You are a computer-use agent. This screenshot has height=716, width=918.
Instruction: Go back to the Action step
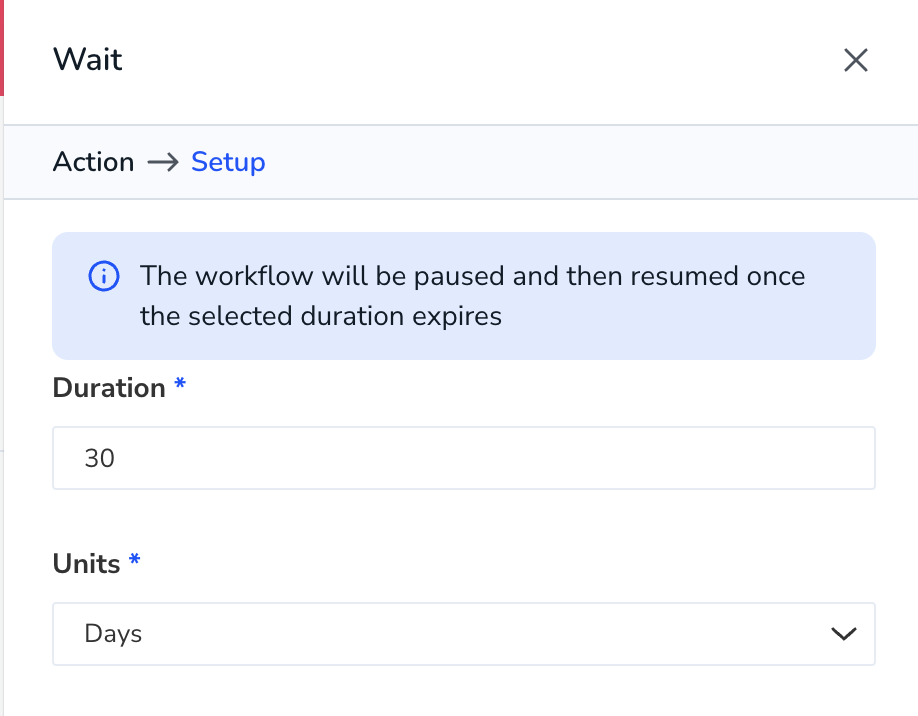point(93,162)
